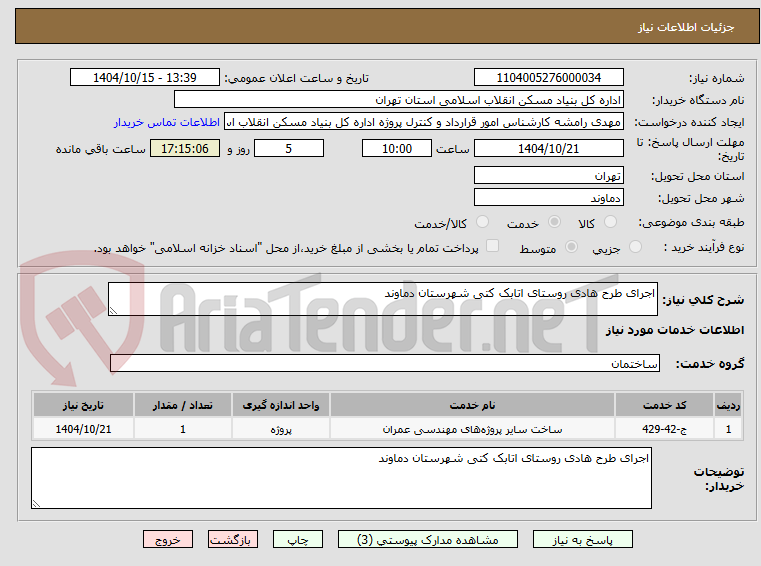Toggle the اسناد خزانه اسلامی payment checkbox
The image size is (761, 566).
(x=492, y=246)
